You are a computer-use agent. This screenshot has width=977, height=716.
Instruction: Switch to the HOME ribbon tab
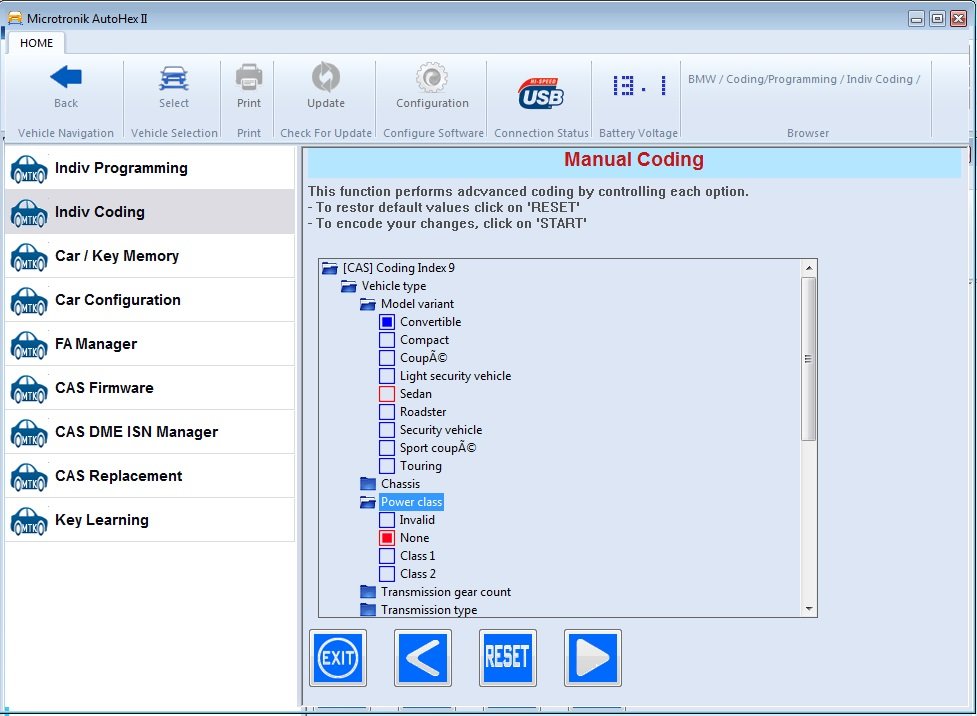36,43
